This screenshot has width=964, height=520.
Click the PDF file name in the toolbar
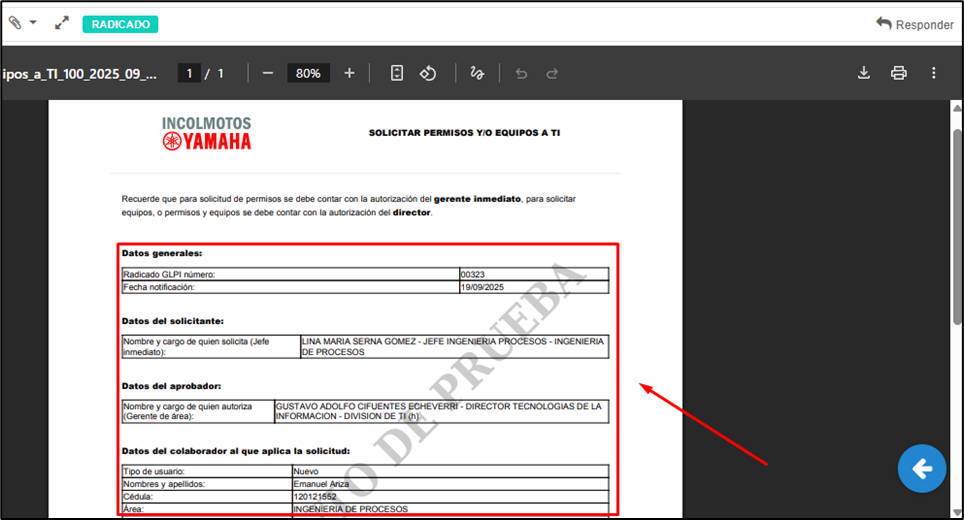point(80,73)
